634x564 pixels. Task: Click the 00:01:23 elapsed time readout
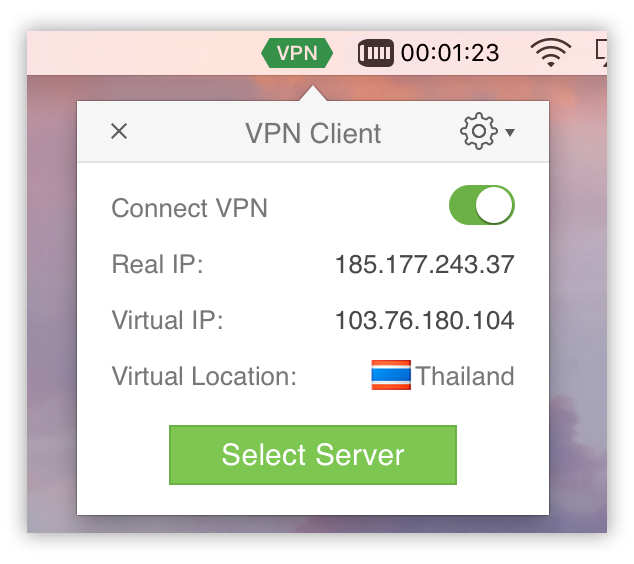point(450,53)
